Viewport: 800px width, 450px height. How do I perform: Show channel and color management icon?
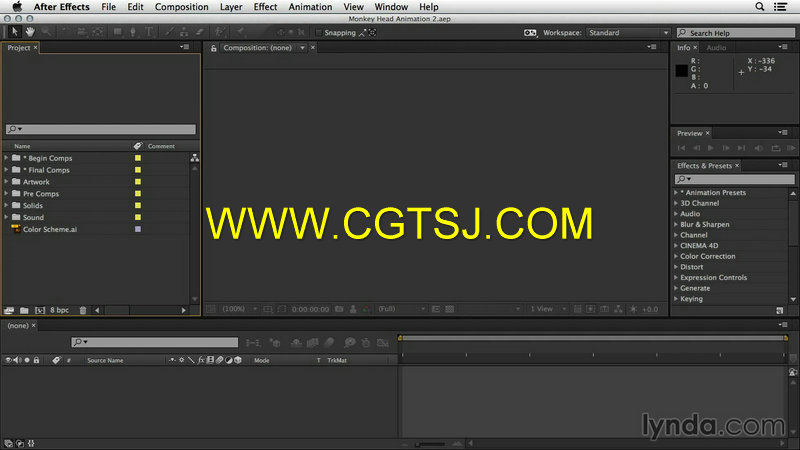pyautogui.click(x=366, y=309)
